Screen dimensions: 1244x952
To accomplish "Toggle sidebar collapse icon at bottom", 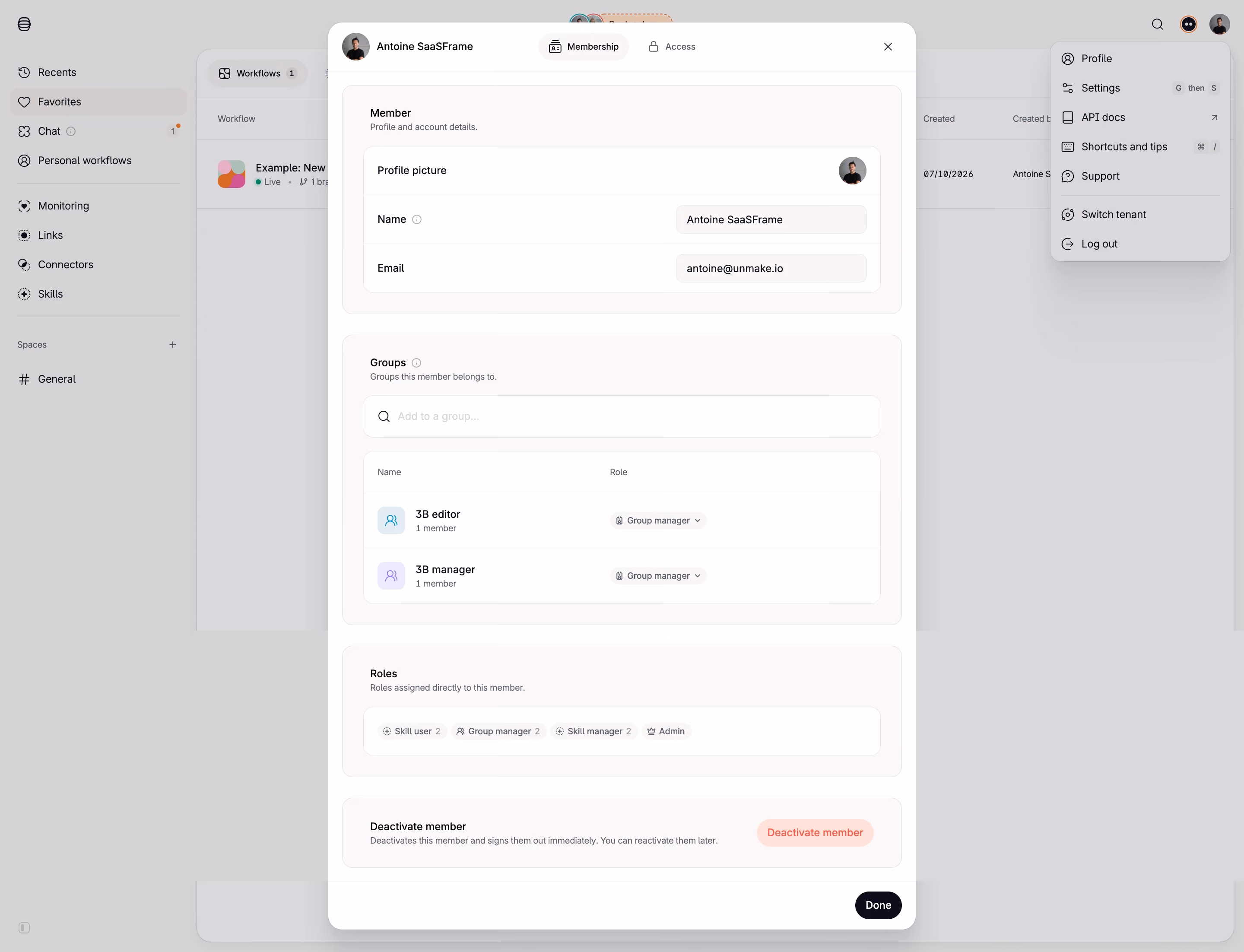I will (x=24, y=928).
